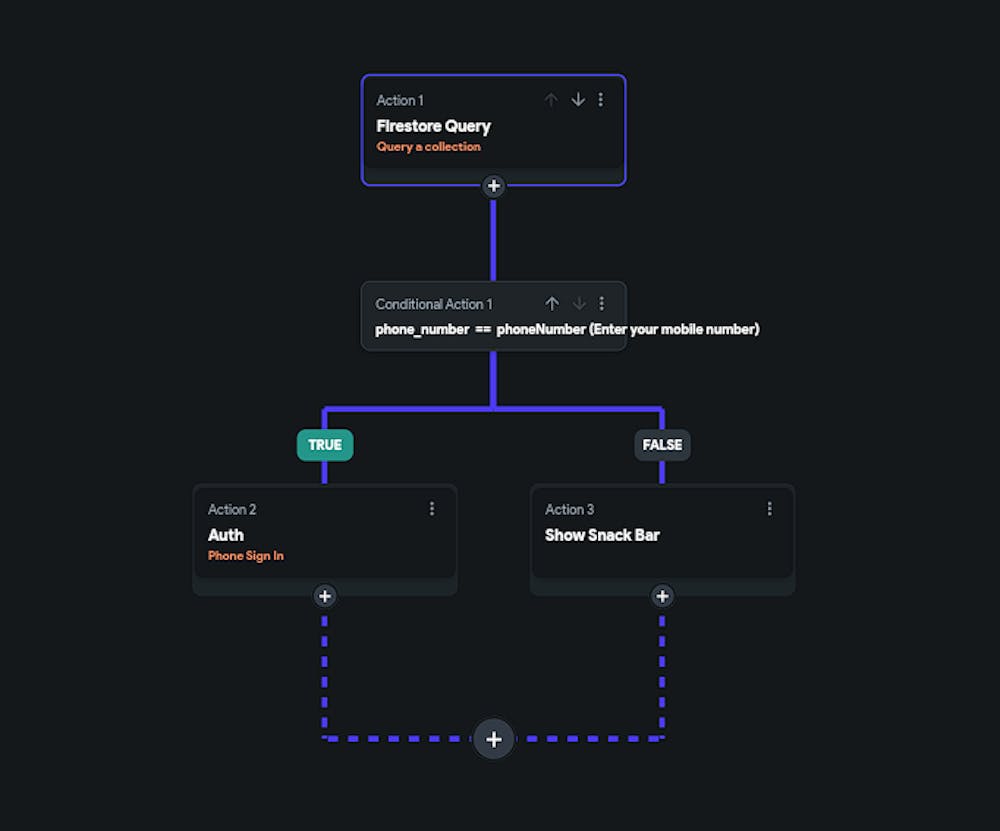Select the FALSE branch label

click(662, 445)
